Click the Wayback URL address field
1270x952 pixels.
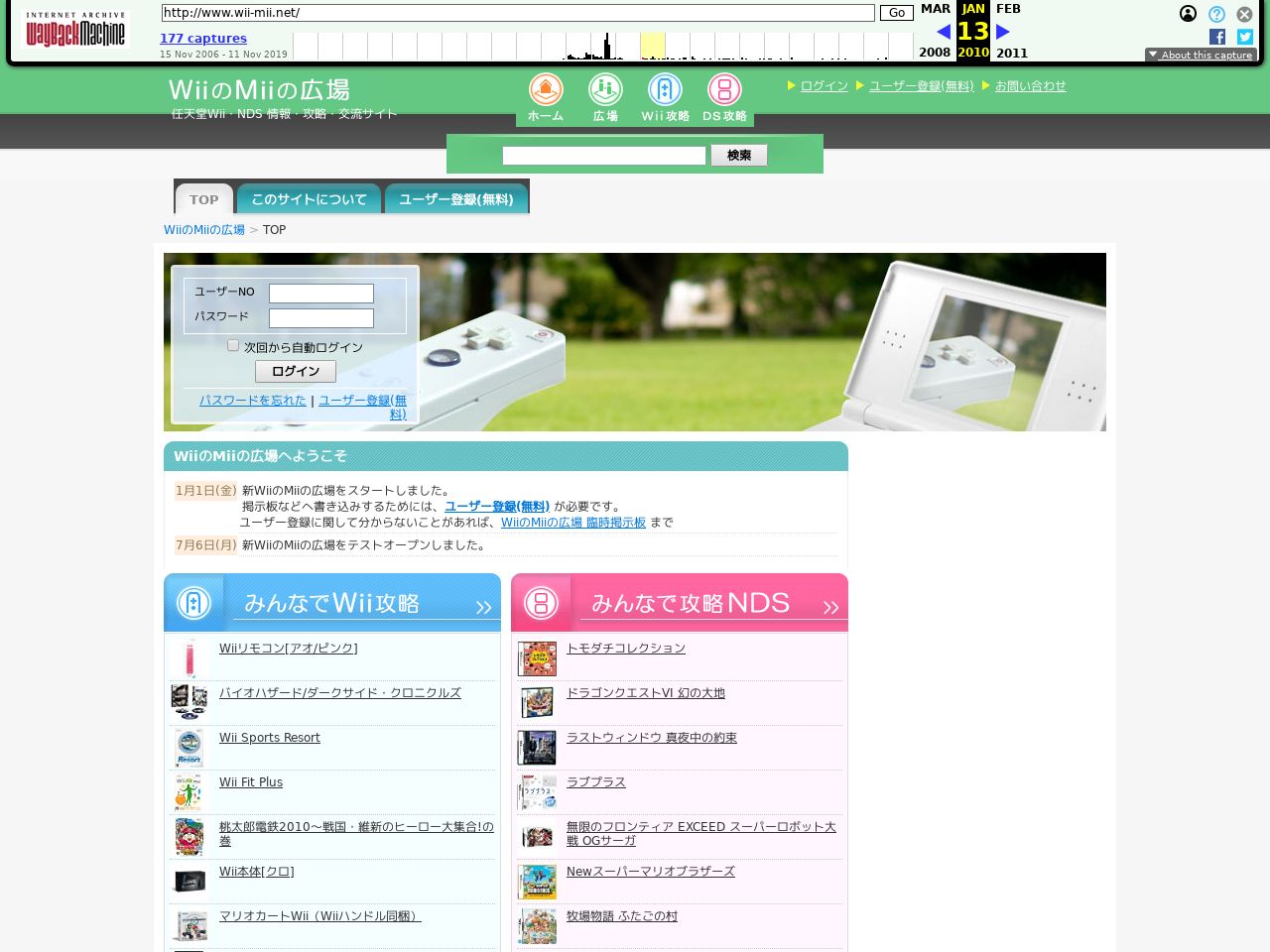pyautogui.click(x=518, y=13)
